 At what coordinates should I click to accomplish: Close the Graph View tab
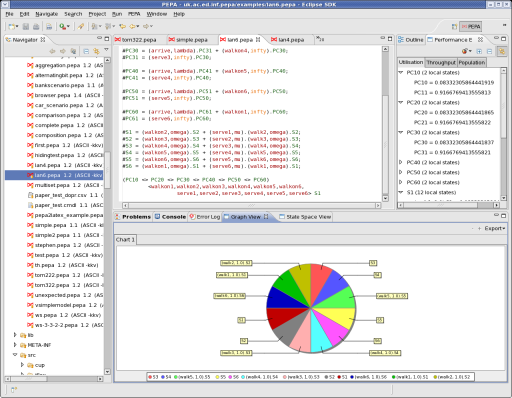266,217
